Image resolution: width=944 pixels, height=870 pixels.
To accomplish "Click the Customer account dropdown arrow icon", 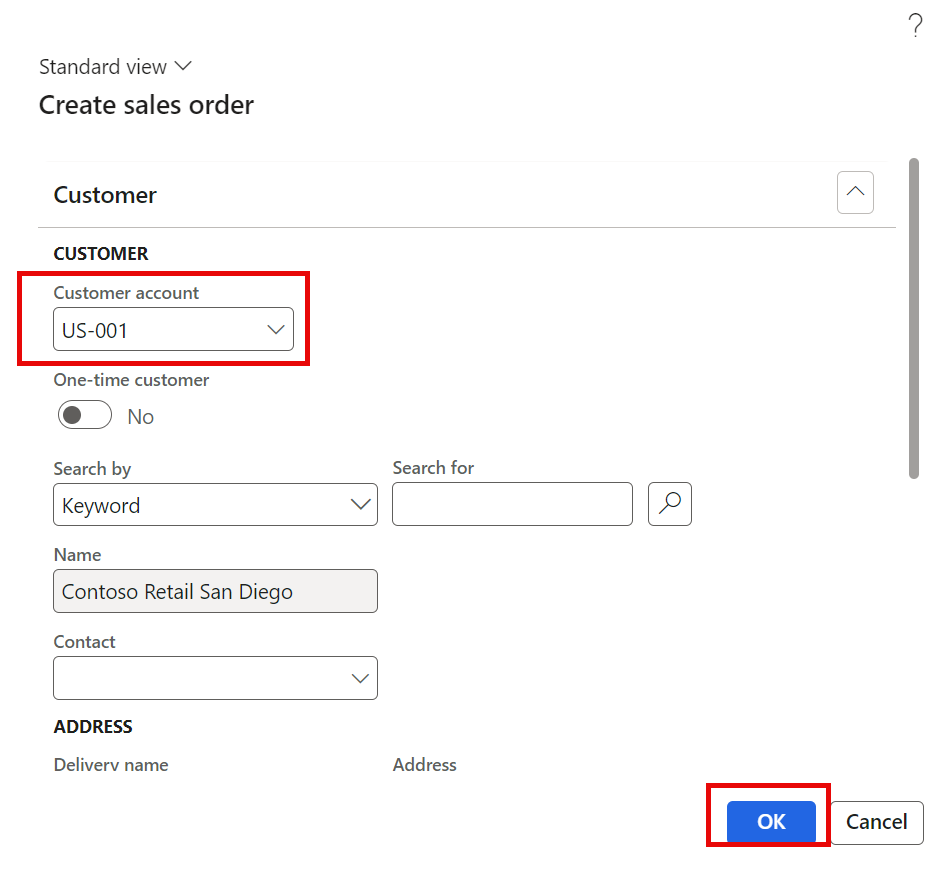I will tap(276, 328).
